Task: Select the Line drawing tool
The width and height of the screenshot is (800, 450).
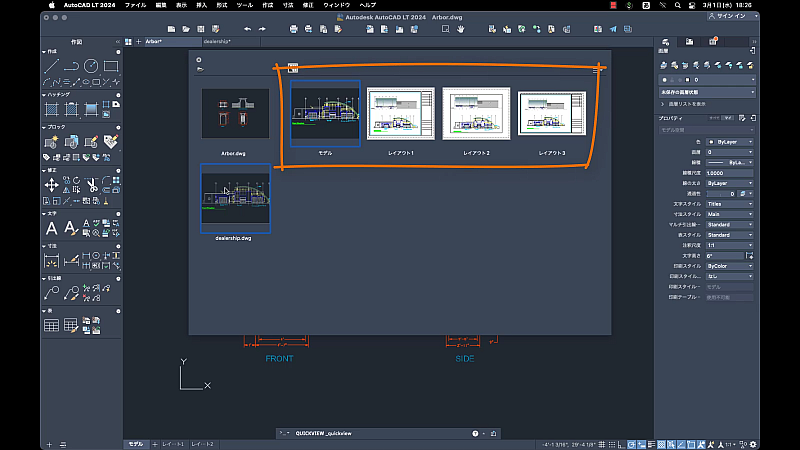Action: [51, 66]
